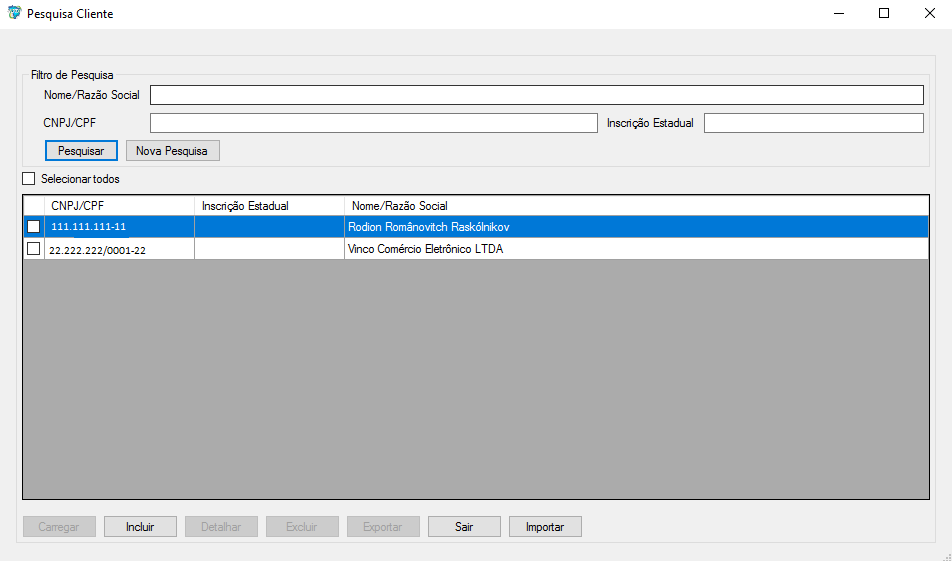Viewport: 952px width, 561px height.
Task: Click the Excluir button
Action: pyautogui.click(x=302, y=526)
